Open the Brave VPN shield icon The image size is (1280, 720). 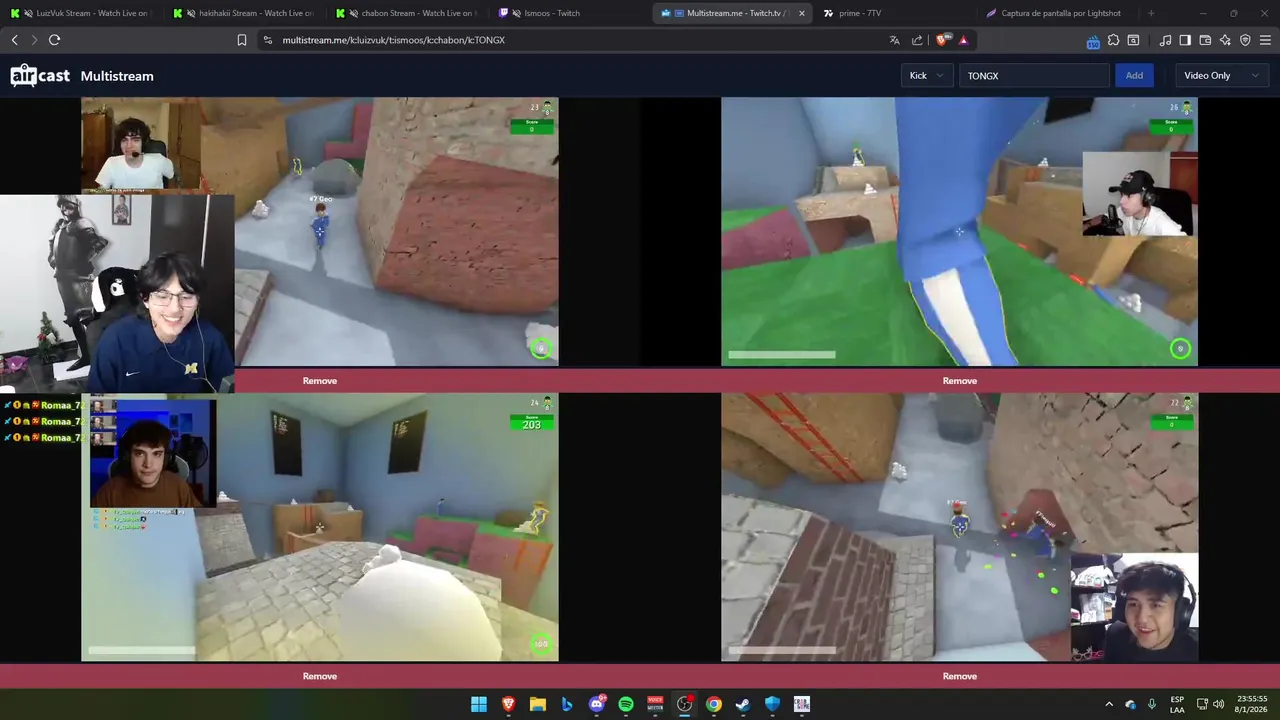[1245, 40]
